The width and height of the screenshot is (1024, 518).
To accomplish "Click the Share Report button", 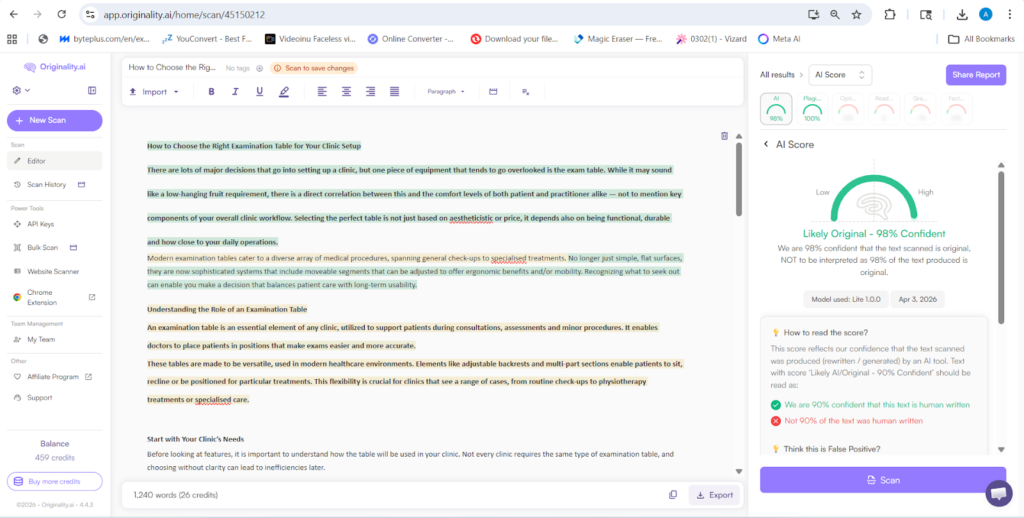I will pos(975,75).
